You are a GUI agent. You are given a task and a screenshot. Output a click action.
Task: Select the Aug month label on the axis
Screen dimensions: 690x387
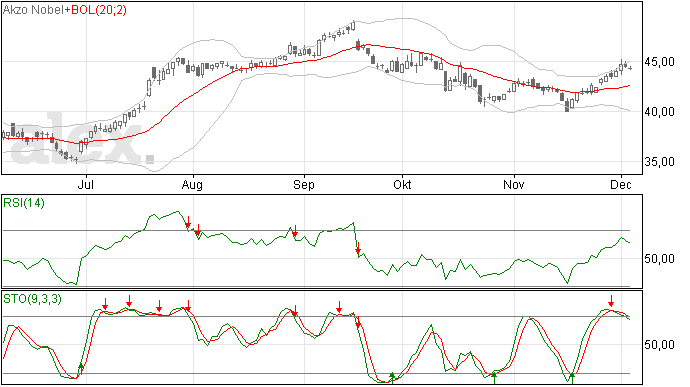192,185
